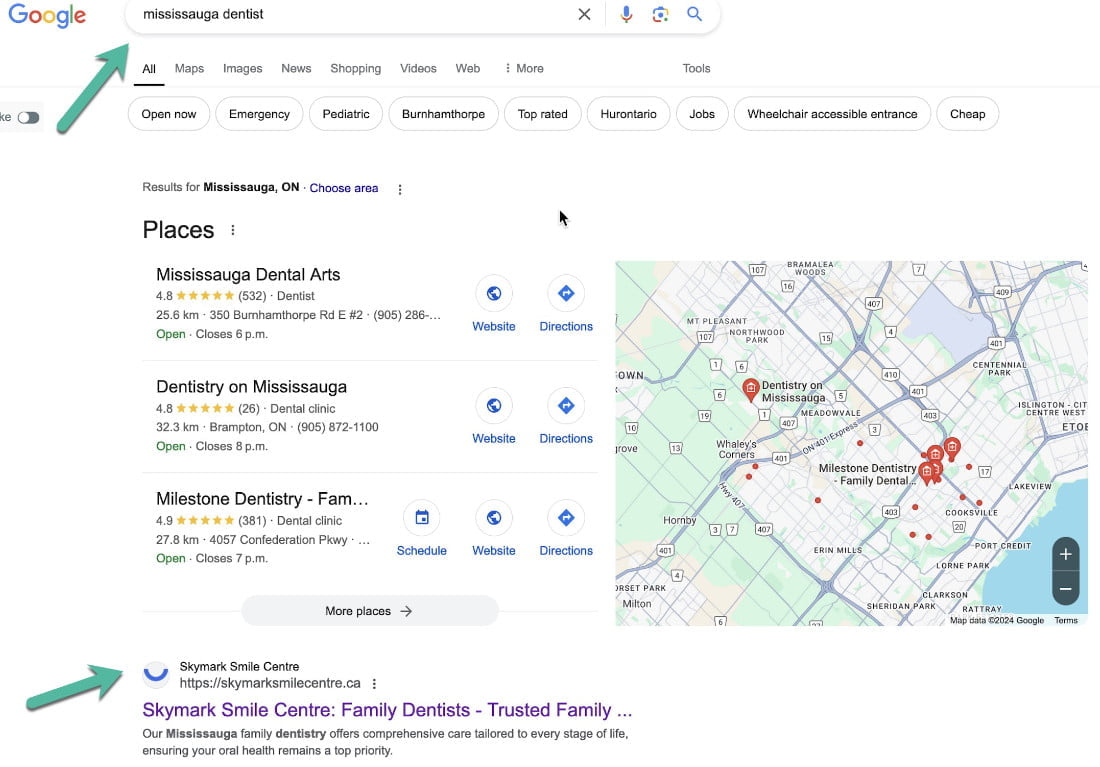Click the Choose area link
The height and width of the screenshot is (767, 1100).
point(343,188)
